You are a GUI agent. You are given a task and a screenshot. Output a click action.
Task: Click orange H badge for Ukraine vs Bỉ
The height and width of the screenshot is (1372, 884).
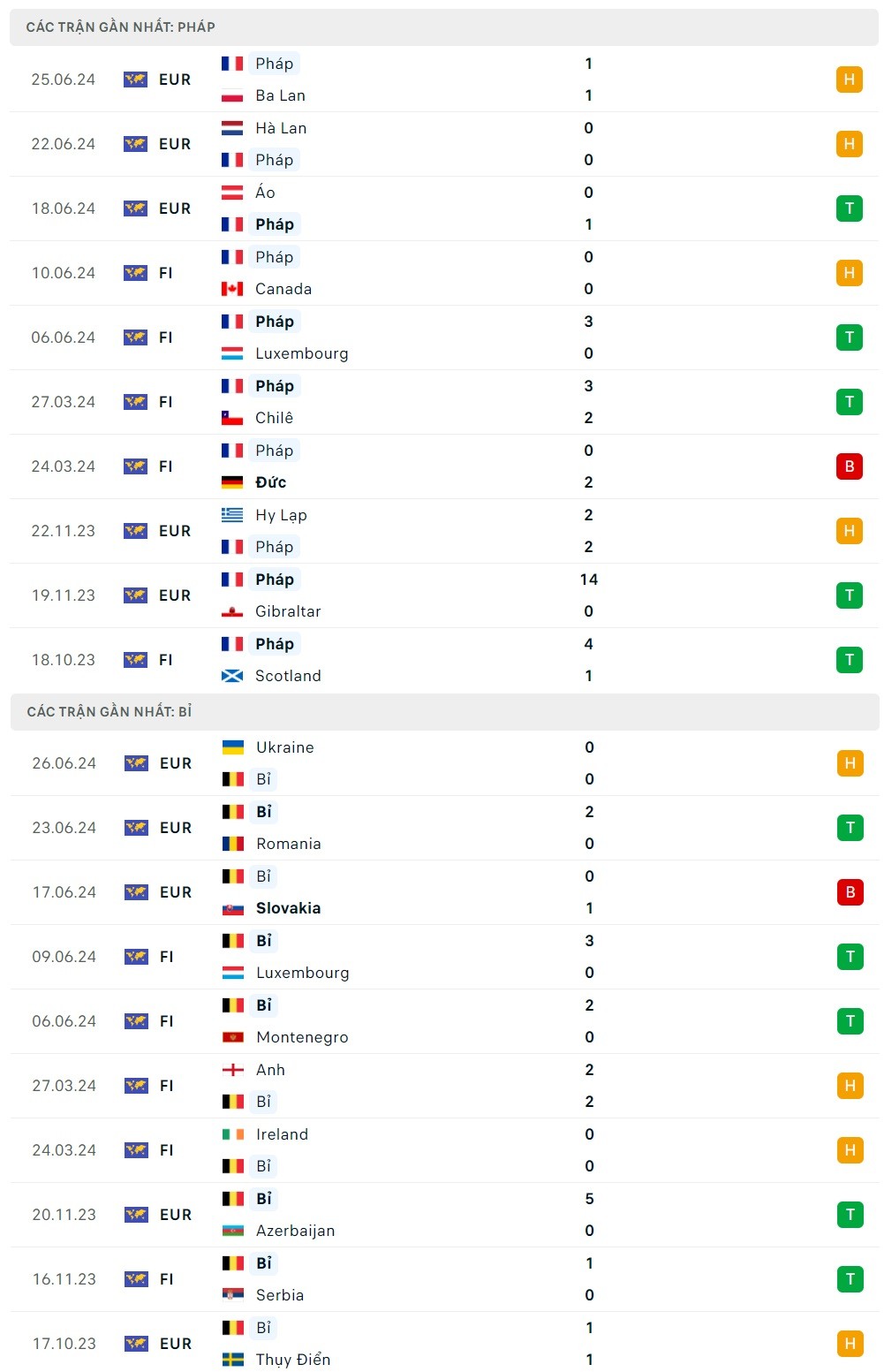(850, 763)
